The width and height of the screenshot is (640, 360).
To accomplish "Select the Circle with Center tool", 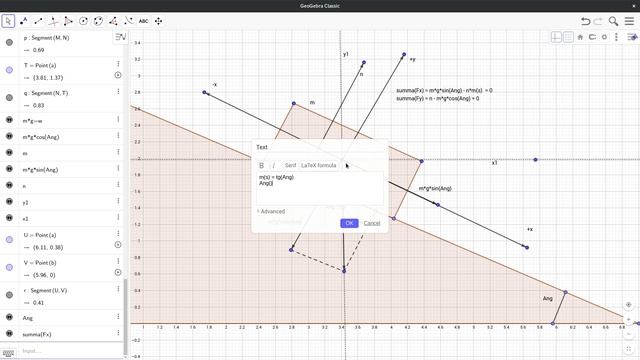I will coord(83,21).
